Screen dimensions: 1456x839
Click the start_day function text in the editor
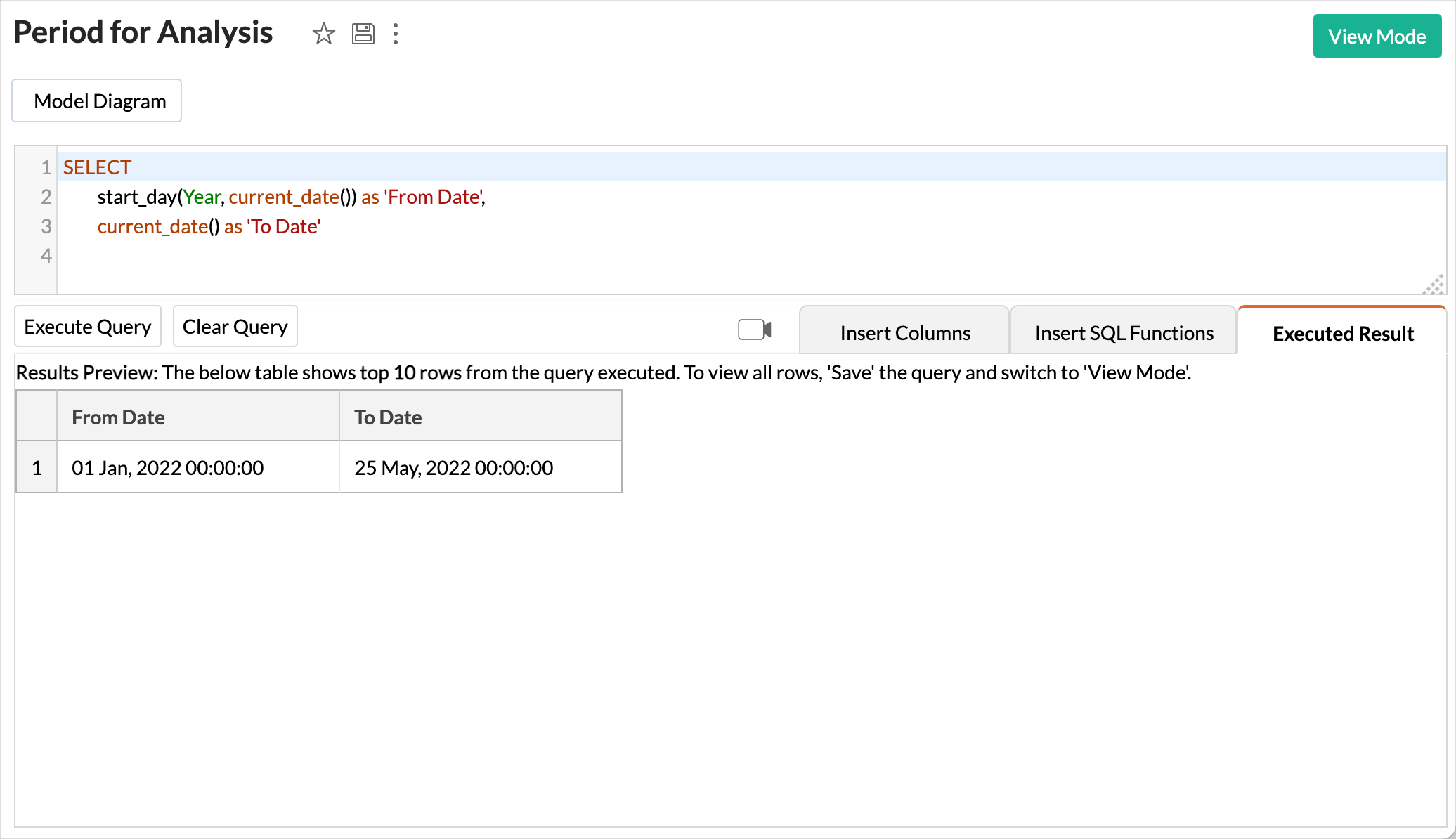[136, 197]
